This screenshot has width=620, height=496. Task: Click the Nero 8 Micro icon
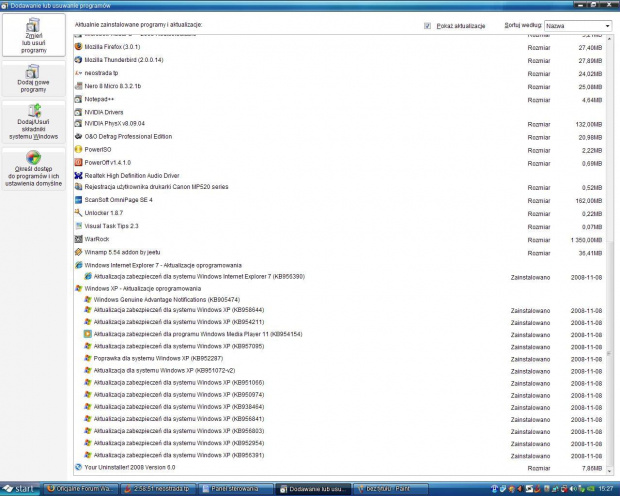[78, 86]
